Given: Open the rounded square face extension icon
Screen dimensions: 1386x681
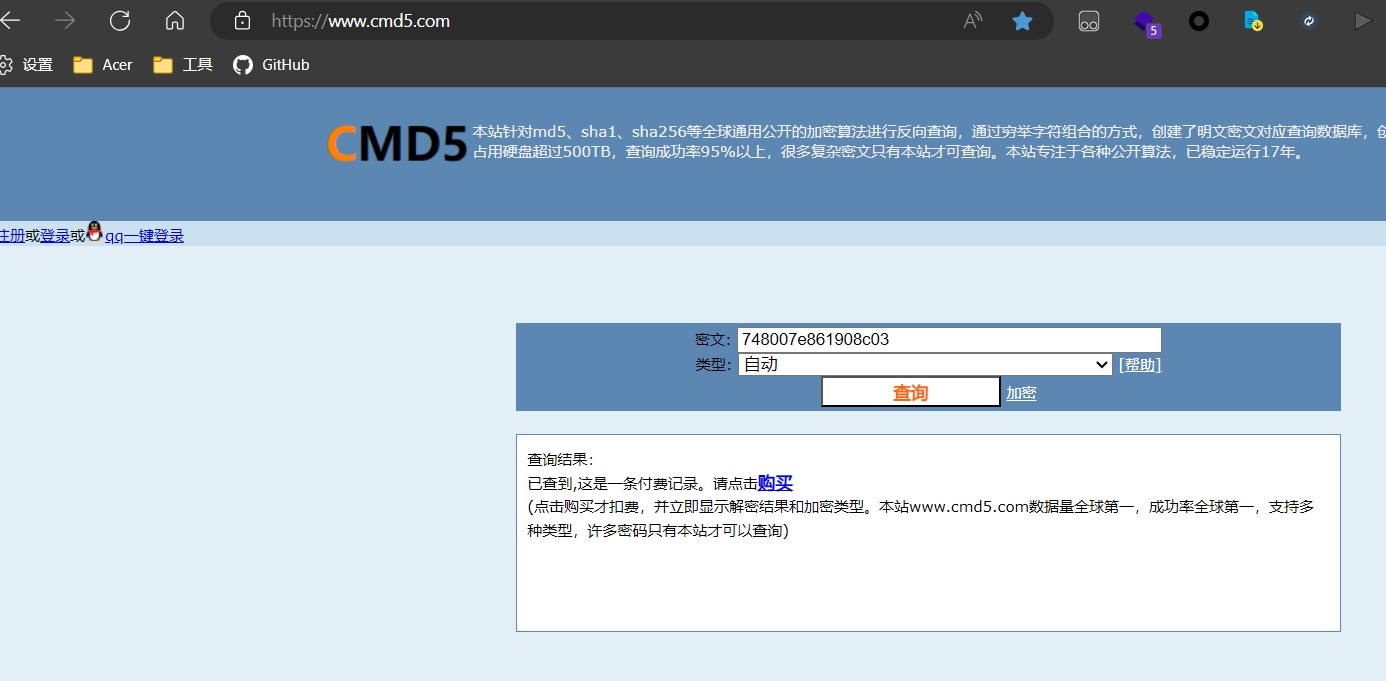Looking at the screenshot, I should [x=1089, y=21].
